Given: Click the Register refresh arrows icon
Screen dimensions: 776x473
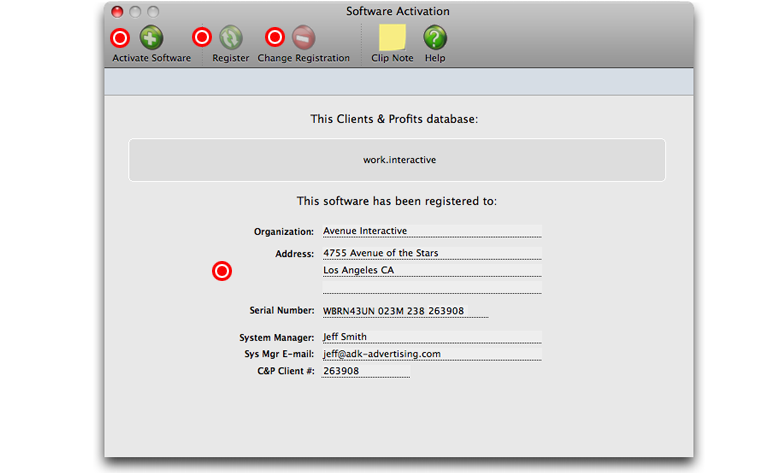Looking at the screenshot, I should click(x=231, y=38).
